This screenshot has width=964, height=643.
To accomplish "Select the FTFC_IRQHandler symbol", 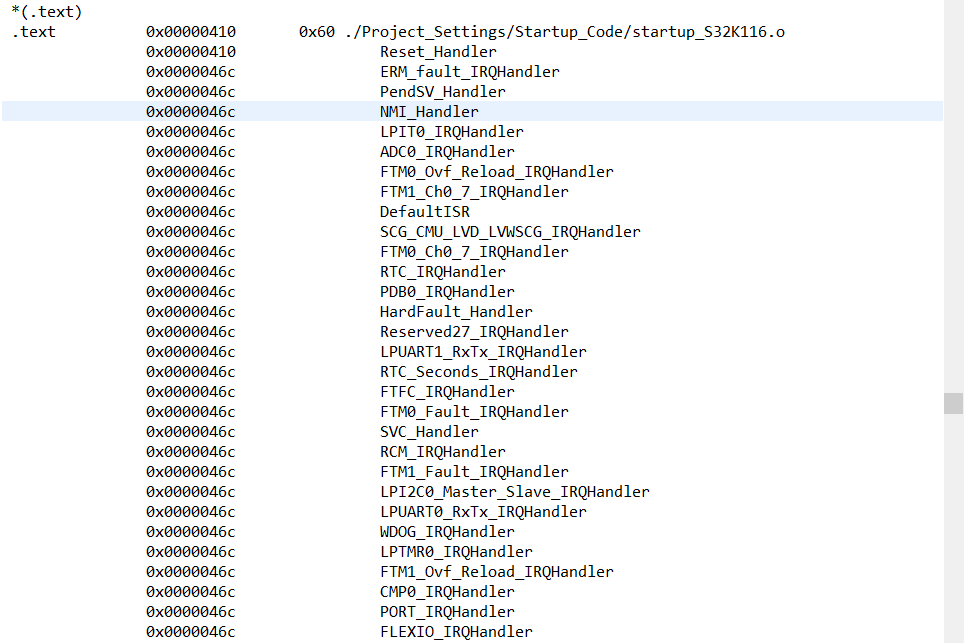I will pos(447,392).
